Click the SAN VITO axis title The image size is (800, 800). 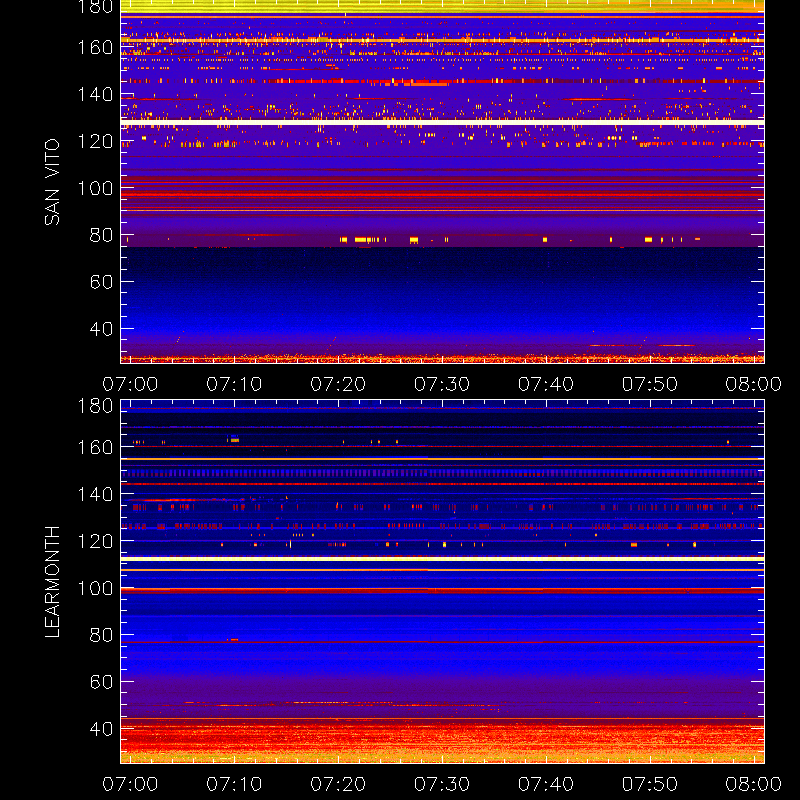pyautogui.click(x=52, y=182)
